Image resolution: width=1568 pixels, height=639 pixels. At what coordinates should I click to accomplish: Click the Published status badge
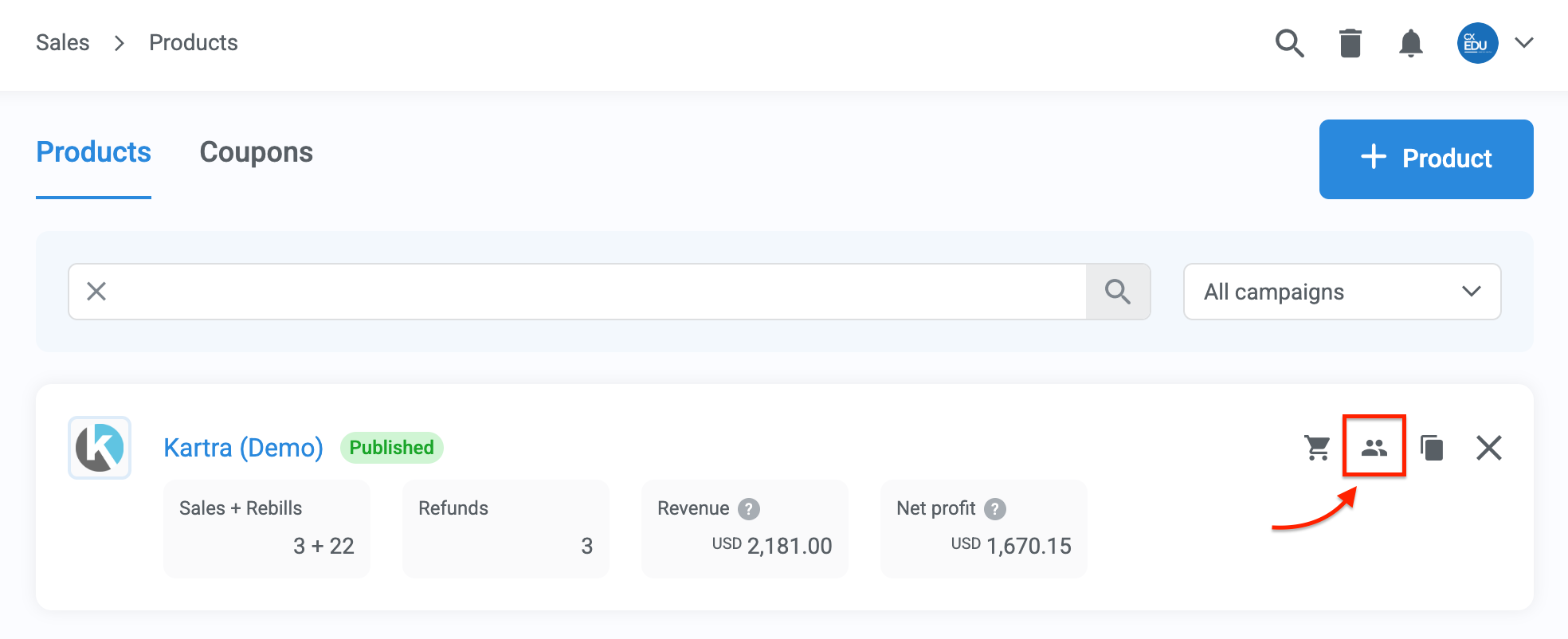tap(391, 448)
